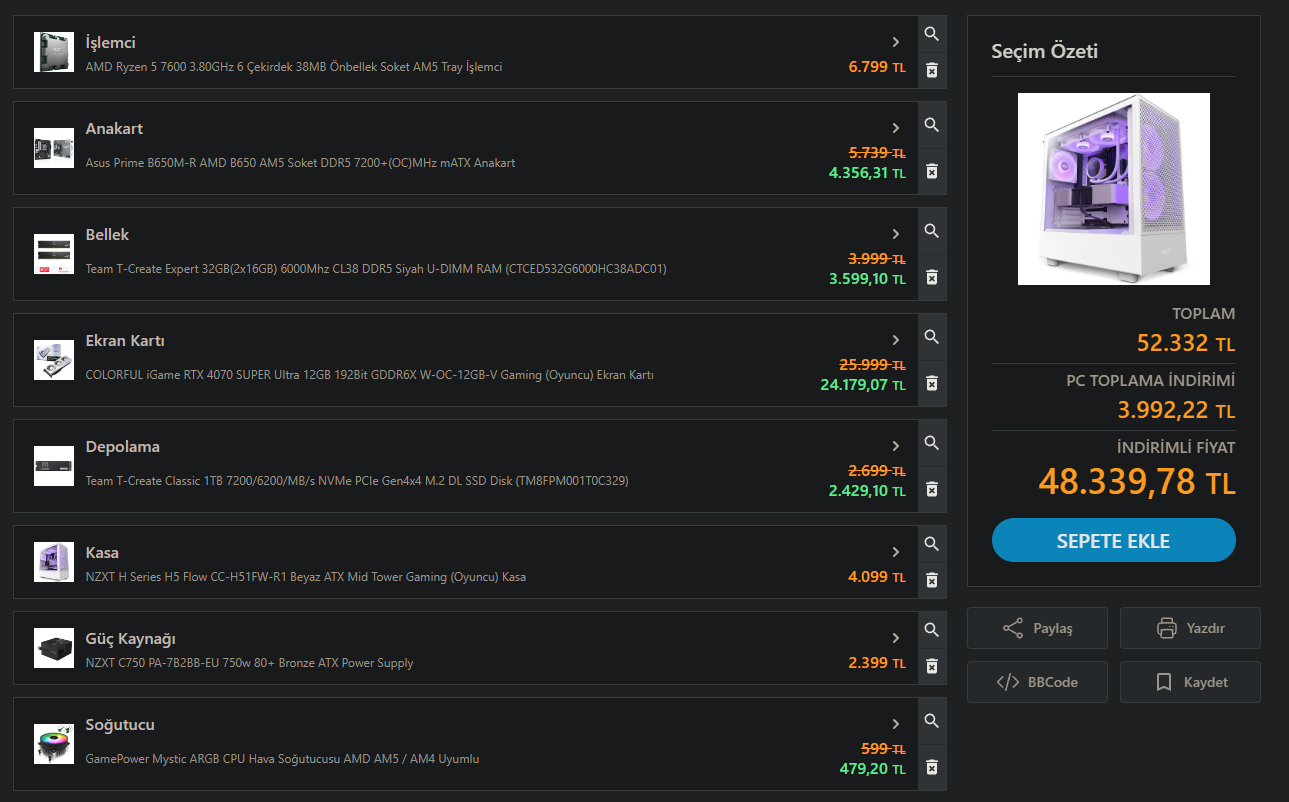Expand the Bellek row chevron

(896, 234)
